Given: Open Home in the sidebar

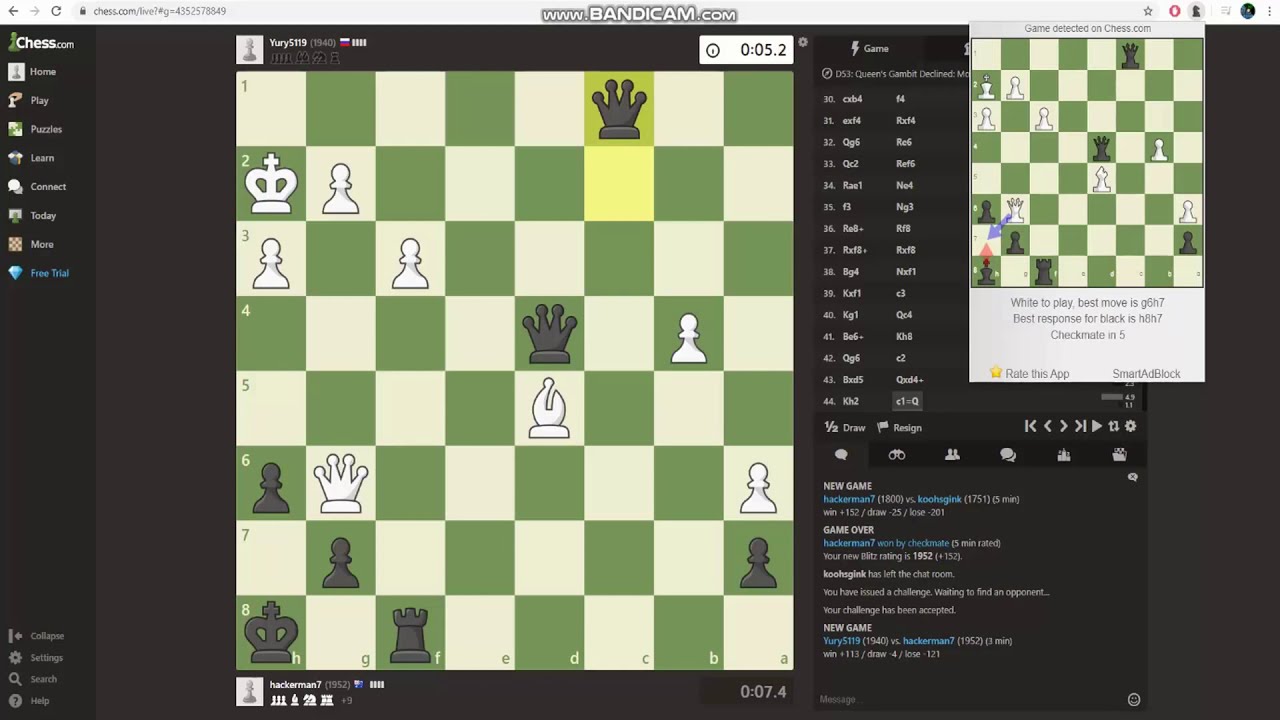Looking at the screenshot, I should tap(32, 72).
